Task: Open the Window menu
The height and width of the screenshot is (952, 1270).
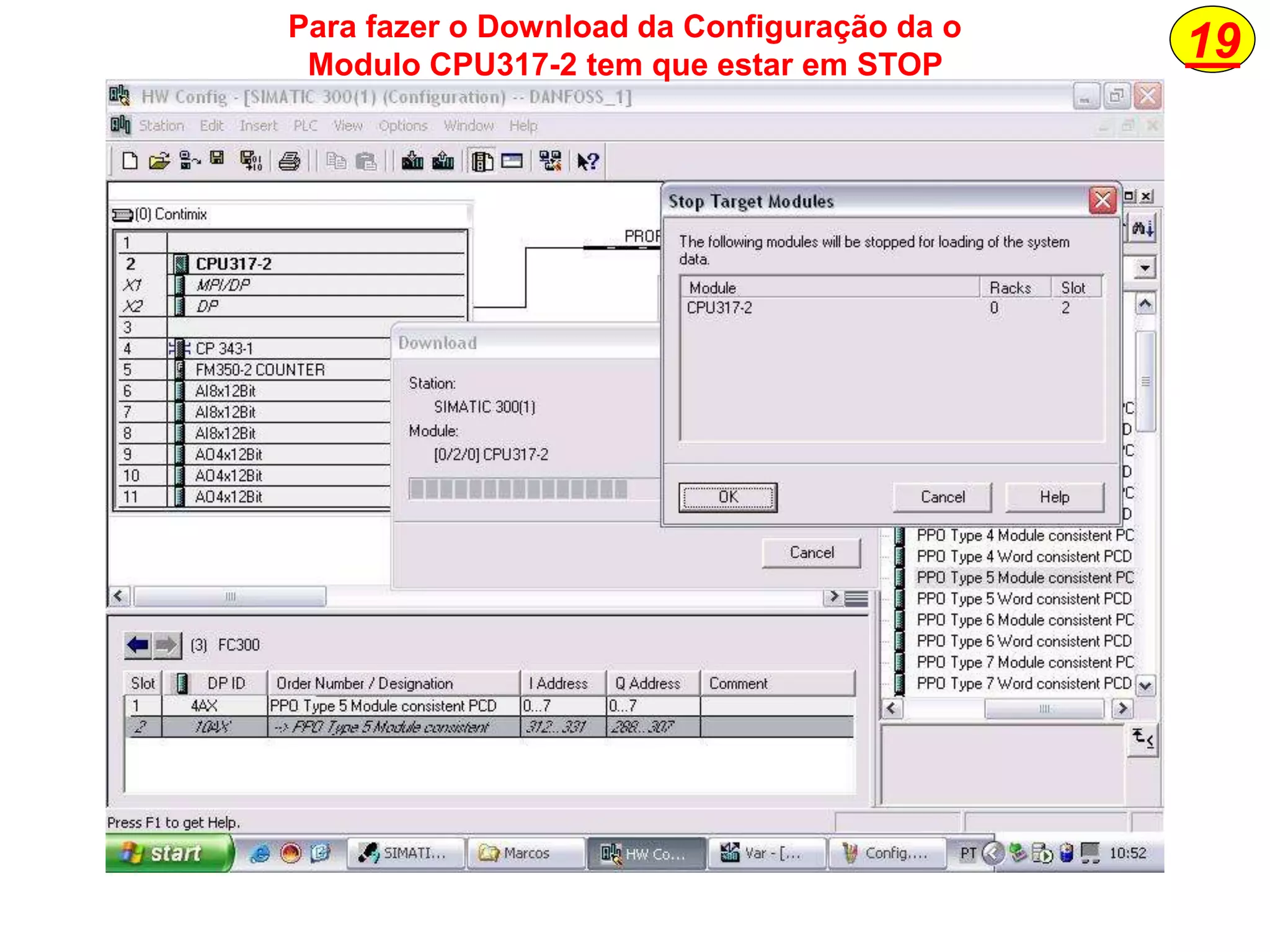Action: [468, 126]
